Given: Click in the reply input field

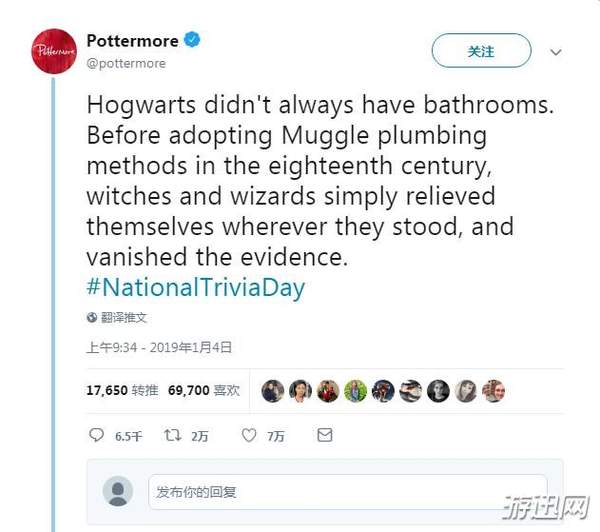Looking at the screenshot, I should [x=347, y=492].
